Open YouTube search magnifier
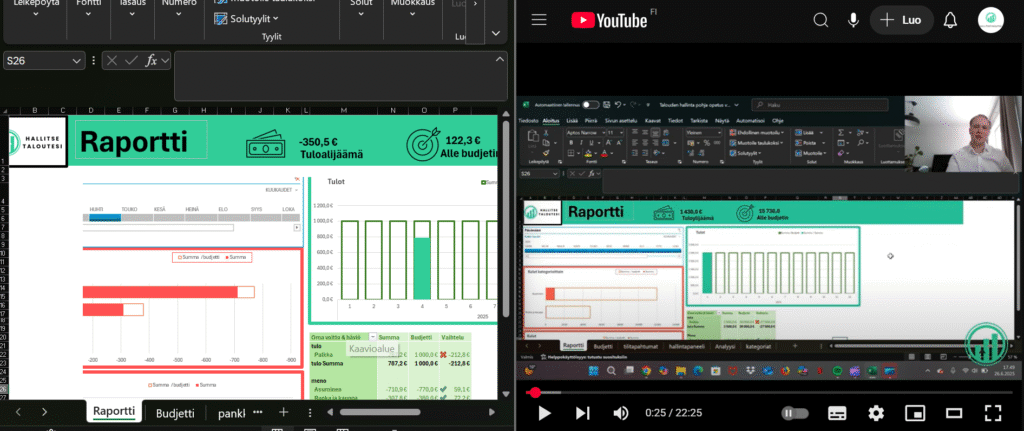 tap(821, 20)
